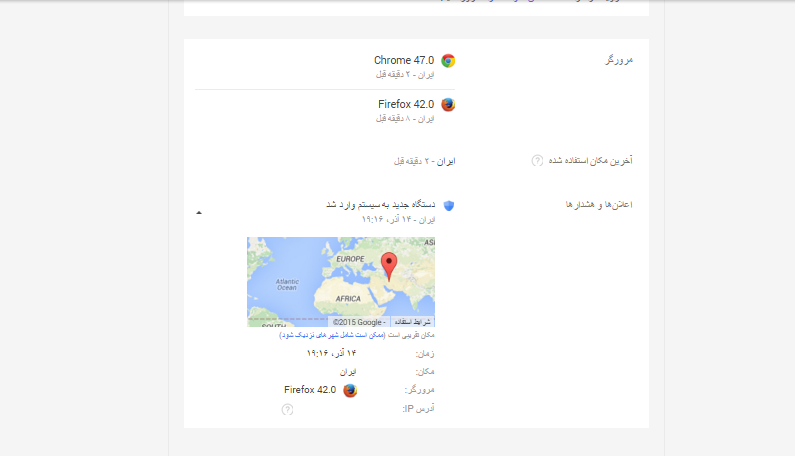Click the دستگاه جدید به سیستم وارد شد heading

tap(381, 204)
